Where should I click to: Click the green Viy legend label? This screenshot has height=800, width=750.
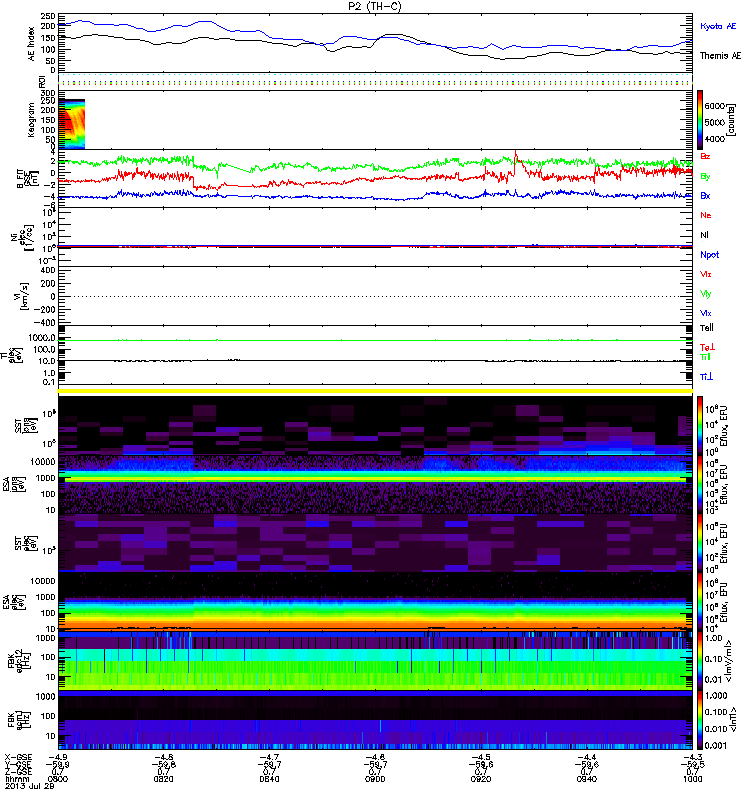(x=706, y=294)
